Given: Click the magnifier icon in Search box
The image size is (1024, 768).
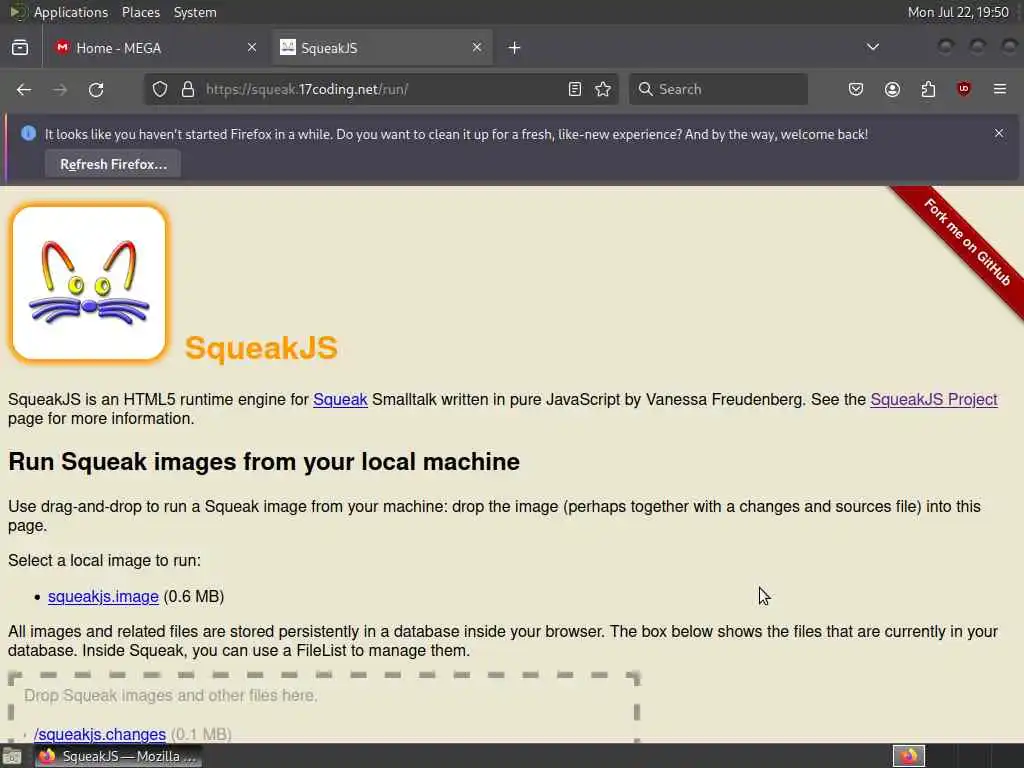Looking at the screenshot, I should tap(645, 89).
